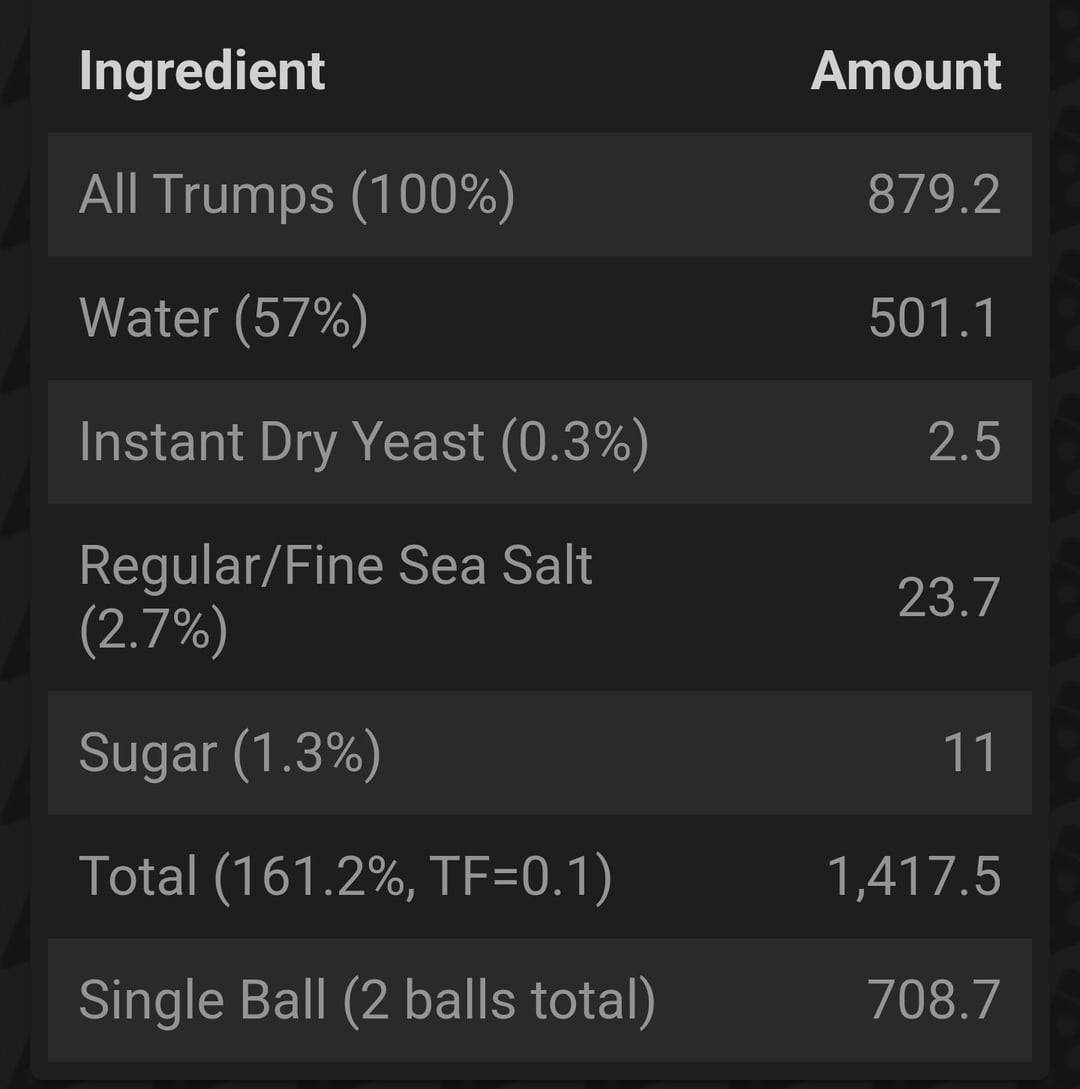
Task: Click the Ingredient column header
Action: click(202, 71)
